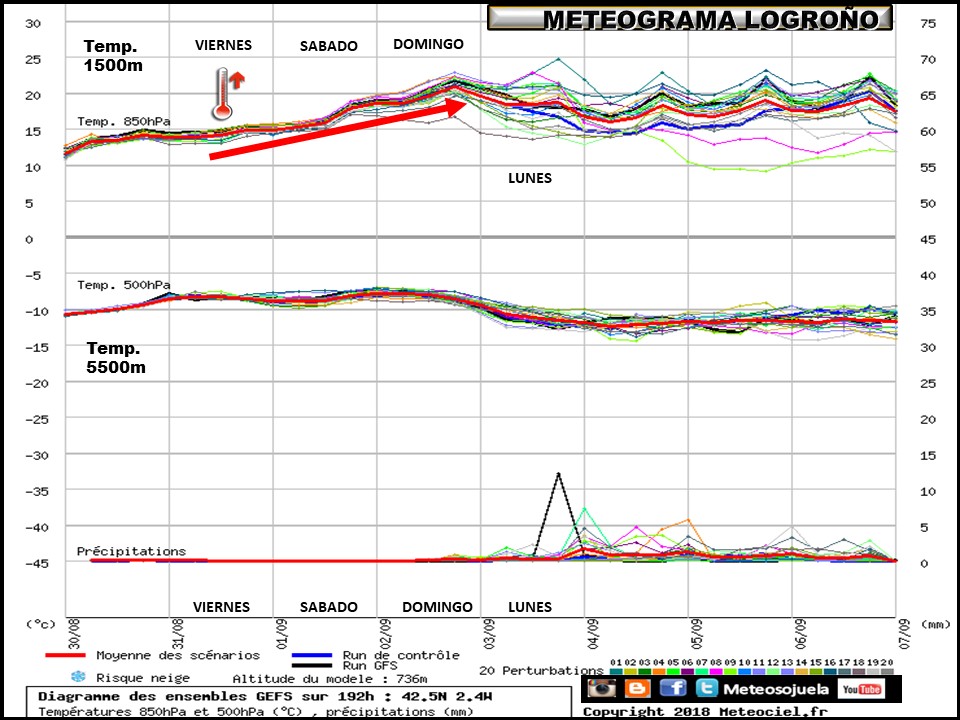Viewport: 960px width, 720px height.
Task: Click 'Altitude du modele : 736m' text
Action: click(x=330, y=678)
